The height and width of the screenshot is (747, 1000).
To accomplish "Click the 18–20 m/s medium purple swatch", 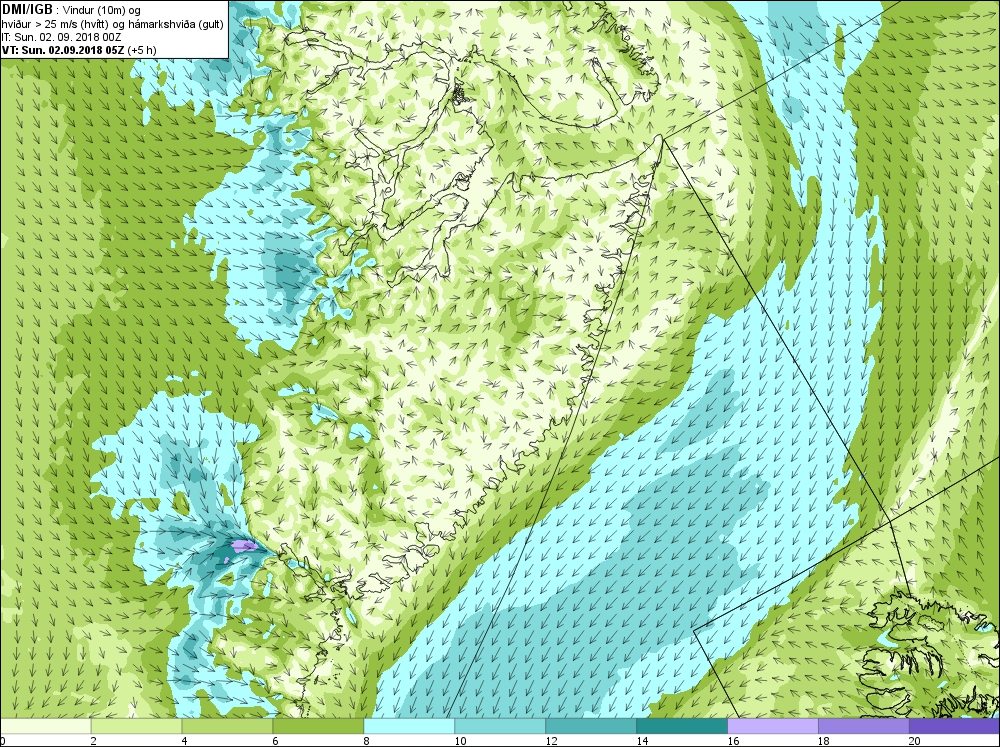I will tap(864, 726).
